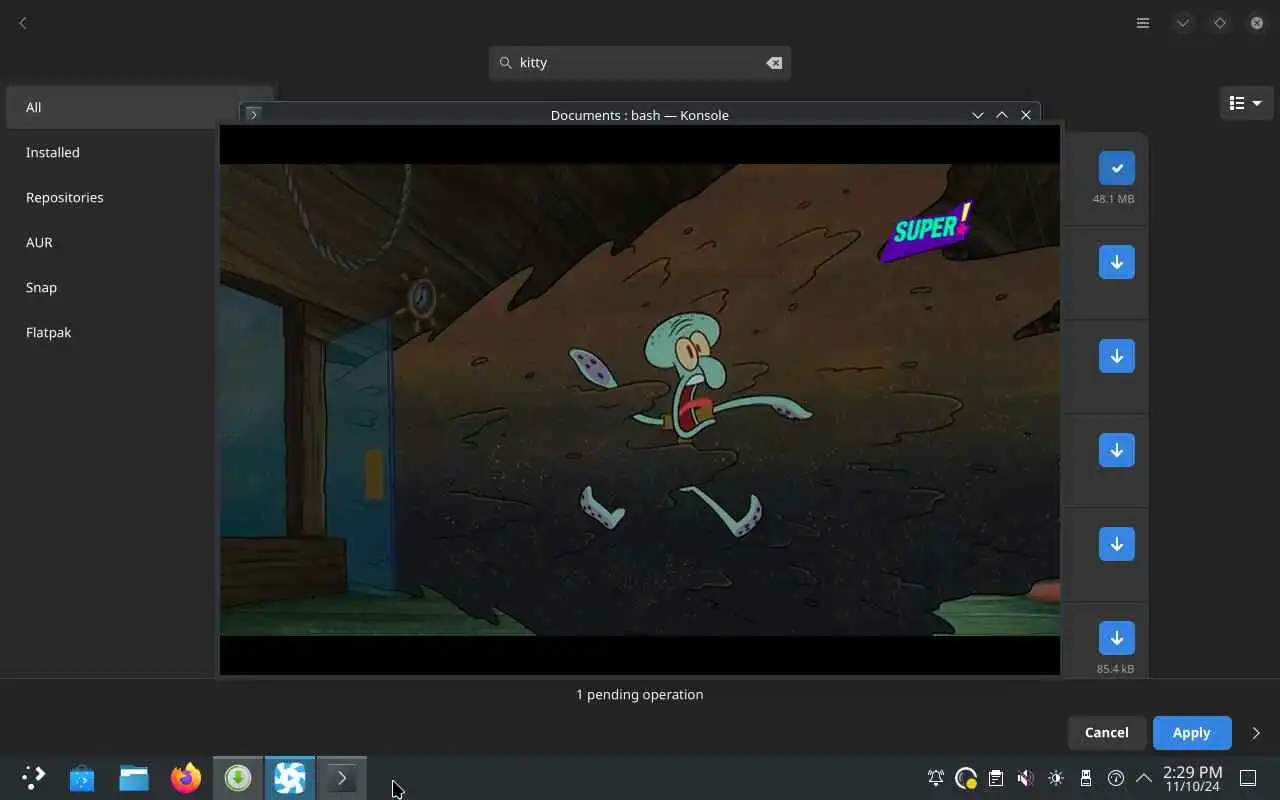Open the clipboard tray icon
The image size is (1280, 800).
click(996, 778)
